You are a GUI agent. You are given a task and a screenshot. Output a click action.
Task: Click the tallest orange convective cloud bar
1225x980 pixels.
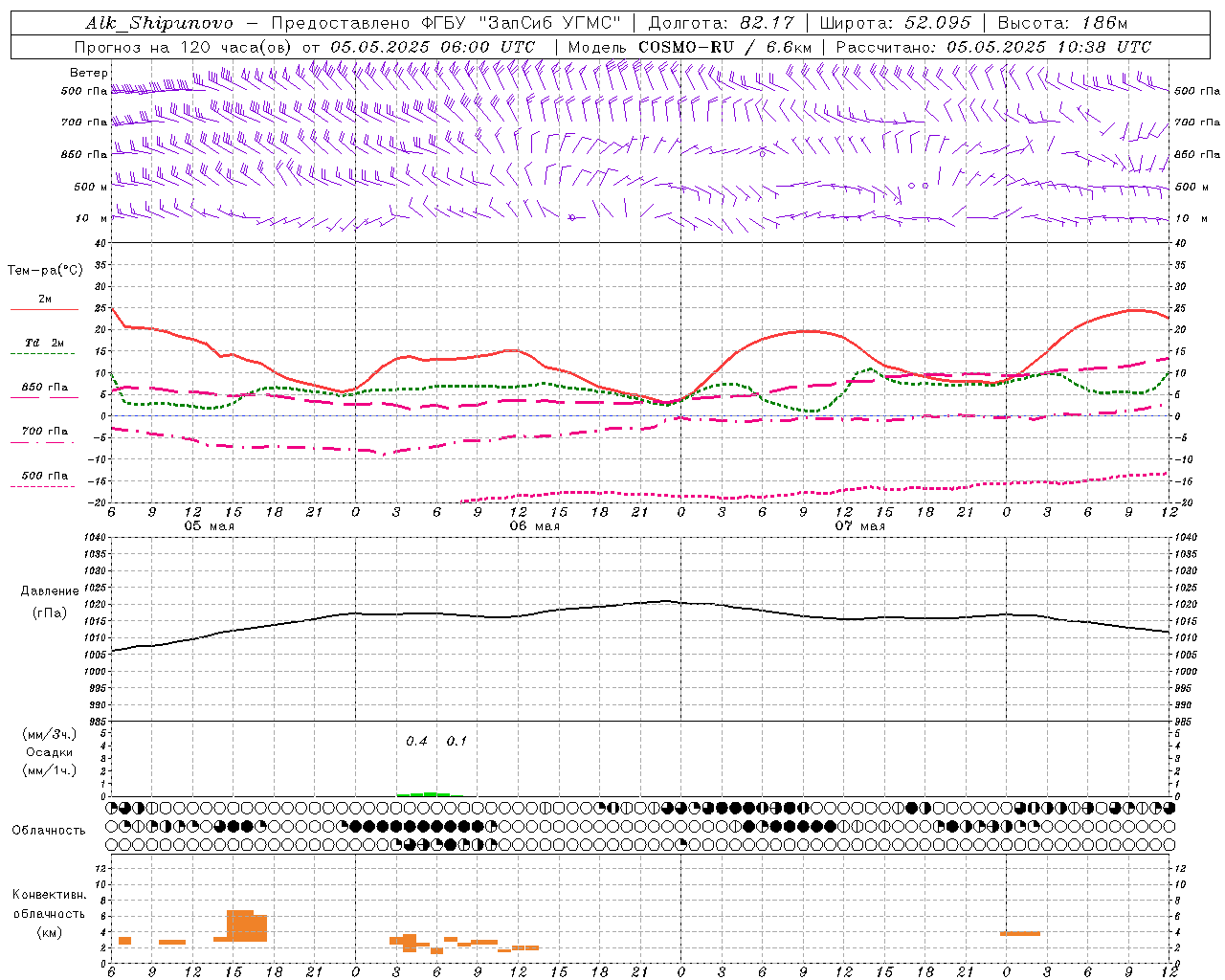tap(240, 925)
